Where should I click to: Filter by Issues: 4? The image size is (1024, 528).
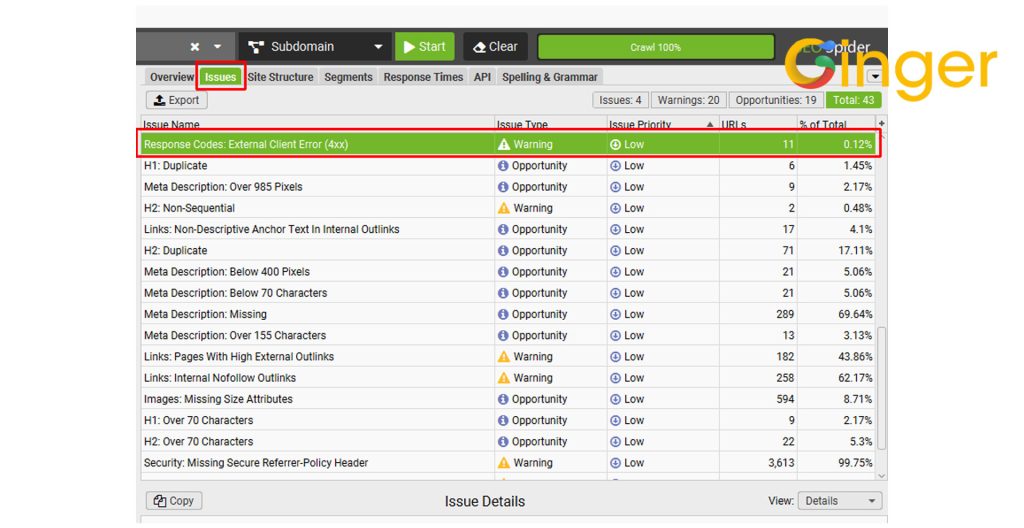620,100
